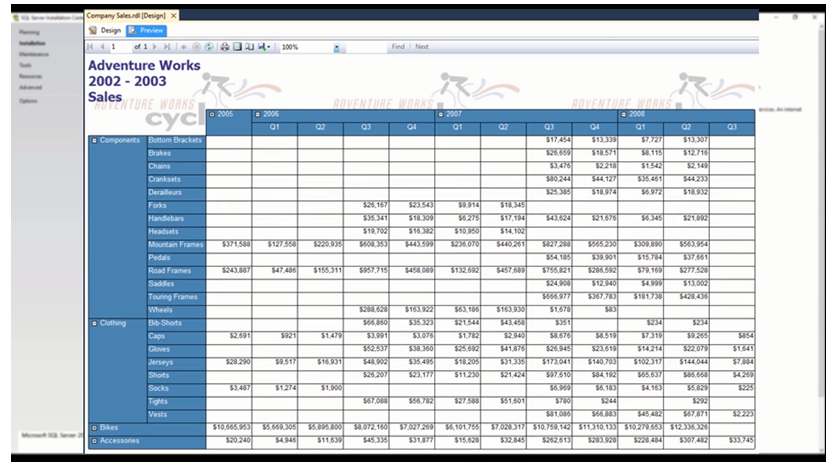The image size is (830, 464).
Task: Select the Handlebars row header
Action: point(176,219)
